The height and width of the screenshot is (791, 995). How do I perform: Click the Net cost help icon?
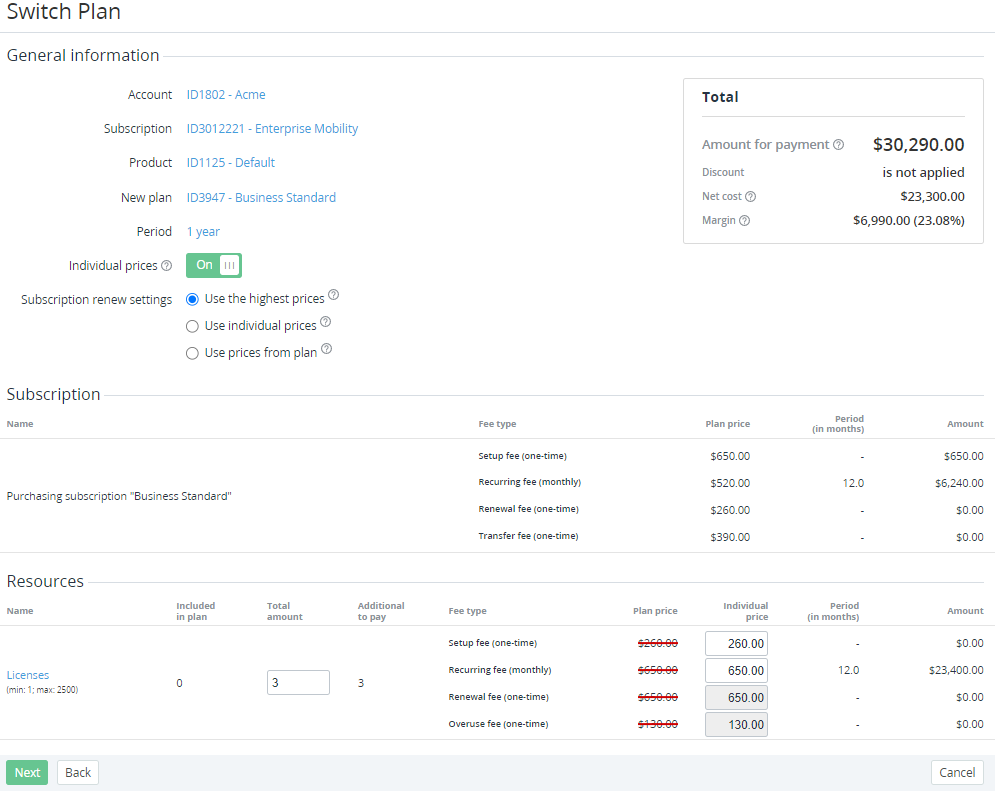[x=751, y=197]
